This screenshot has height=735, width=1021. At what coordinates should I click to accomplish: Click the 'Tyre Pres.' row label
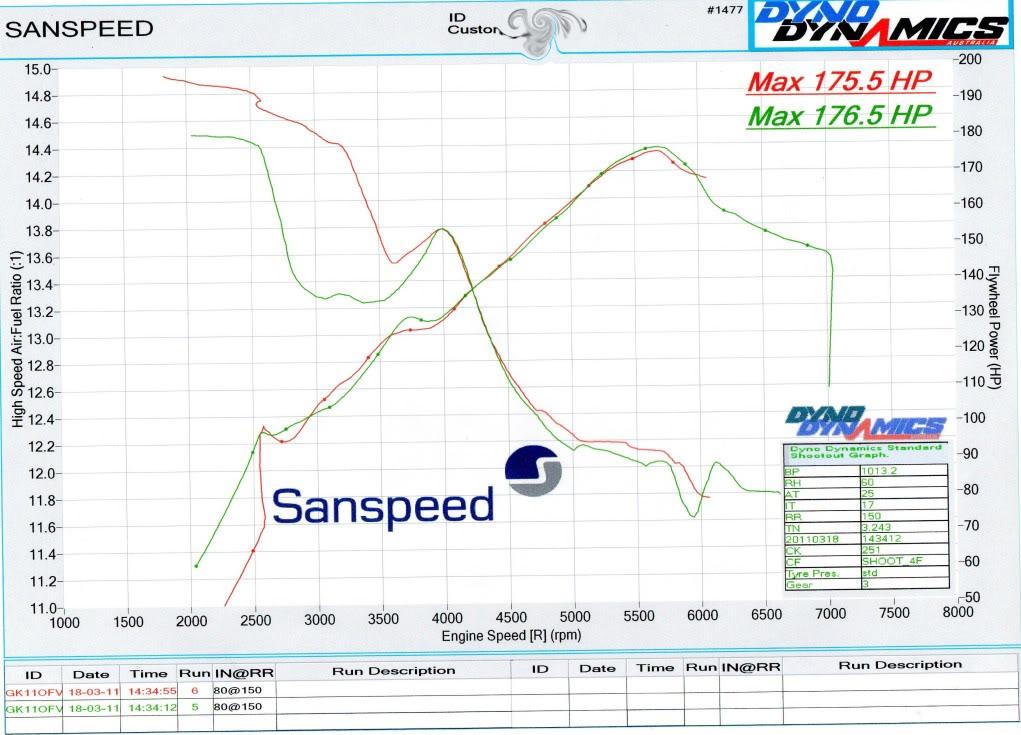click(812, 574)
